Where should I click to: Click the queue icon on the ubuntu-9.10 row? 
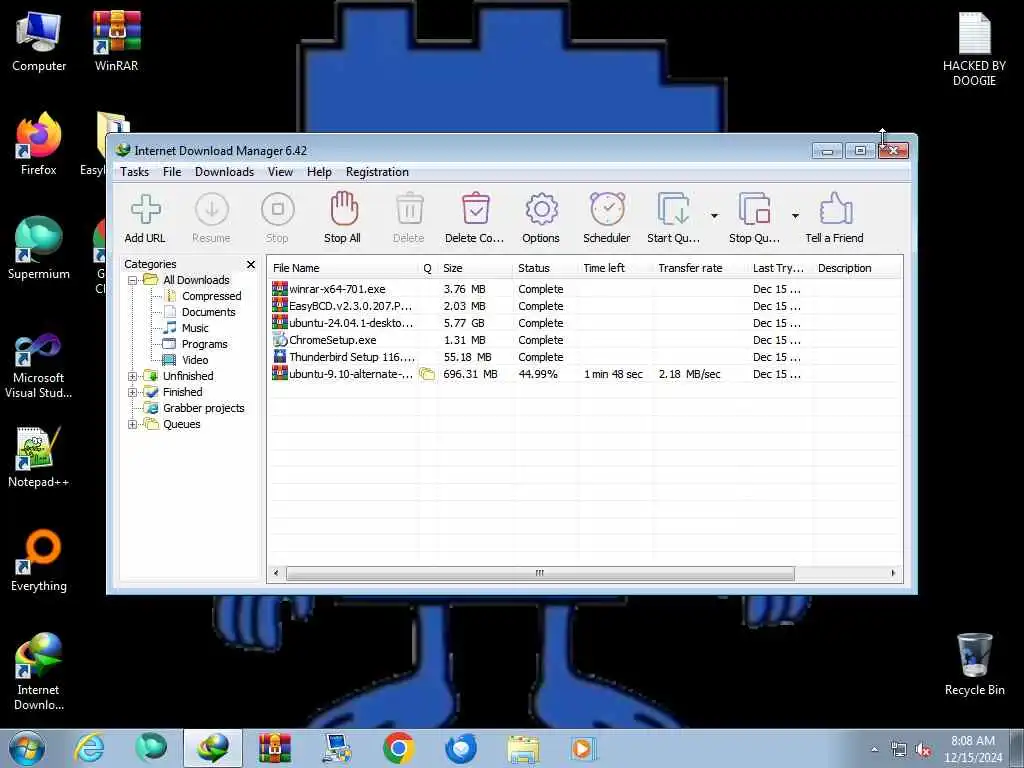click(x=427, y=374)
